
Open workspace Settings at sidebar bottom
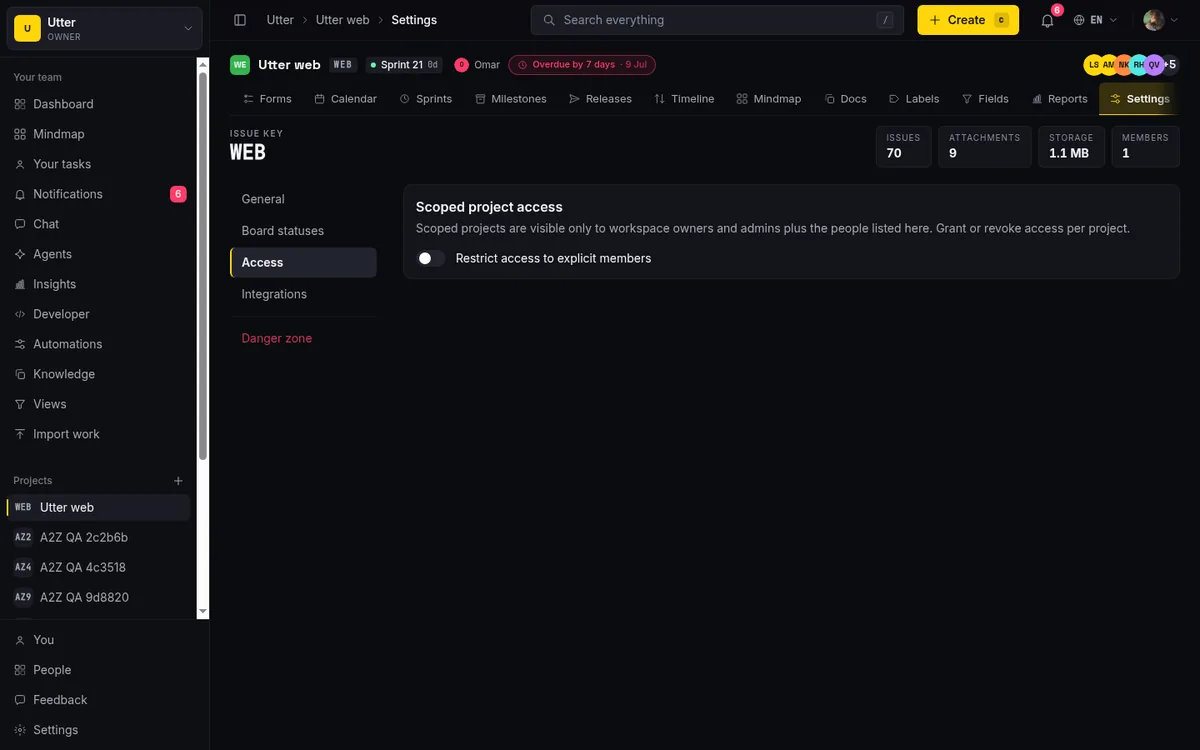[x=104, y=730]
